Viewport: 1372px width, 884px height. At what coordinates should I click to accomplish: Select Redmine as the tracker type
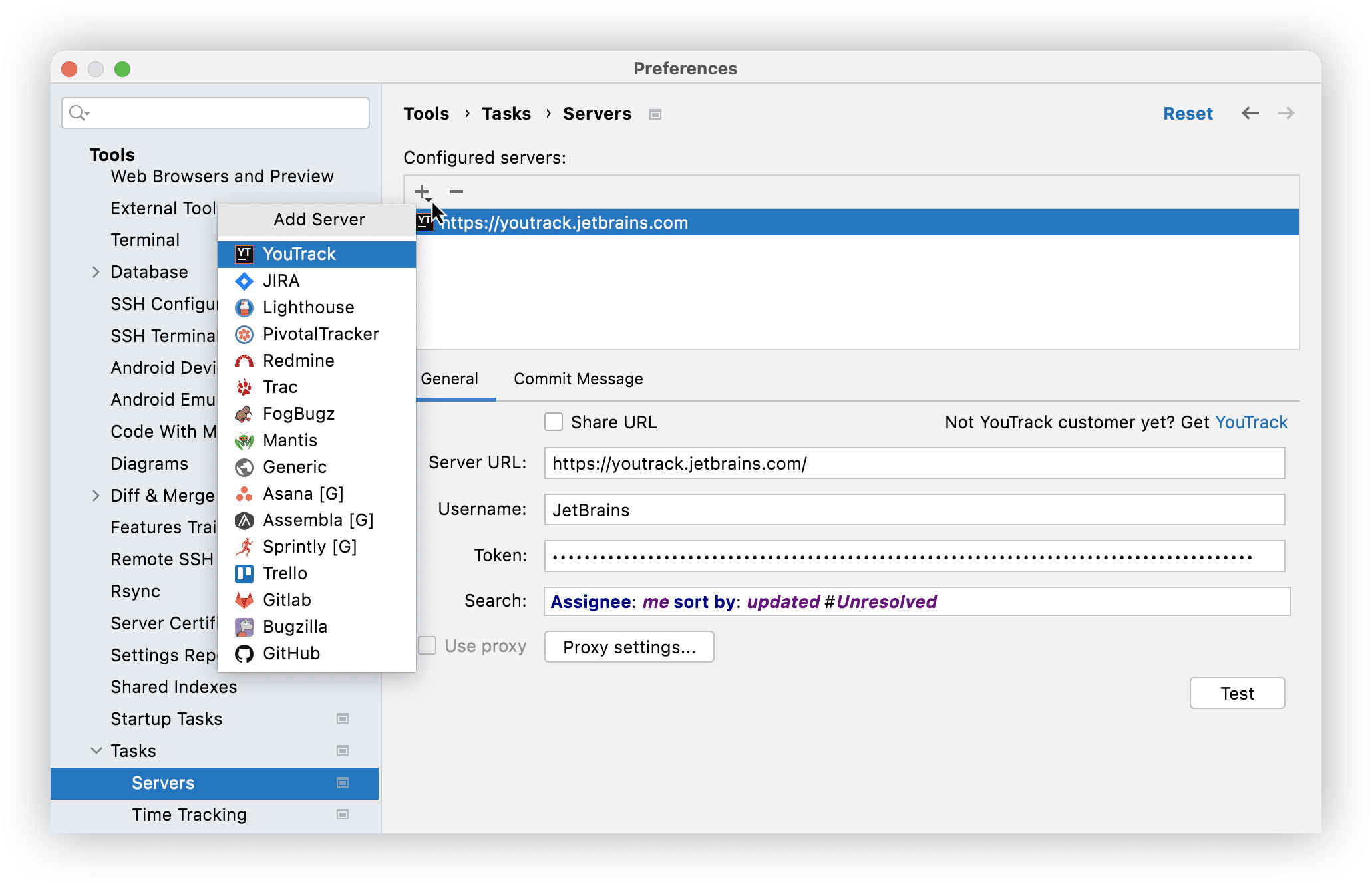click(299, 360)
